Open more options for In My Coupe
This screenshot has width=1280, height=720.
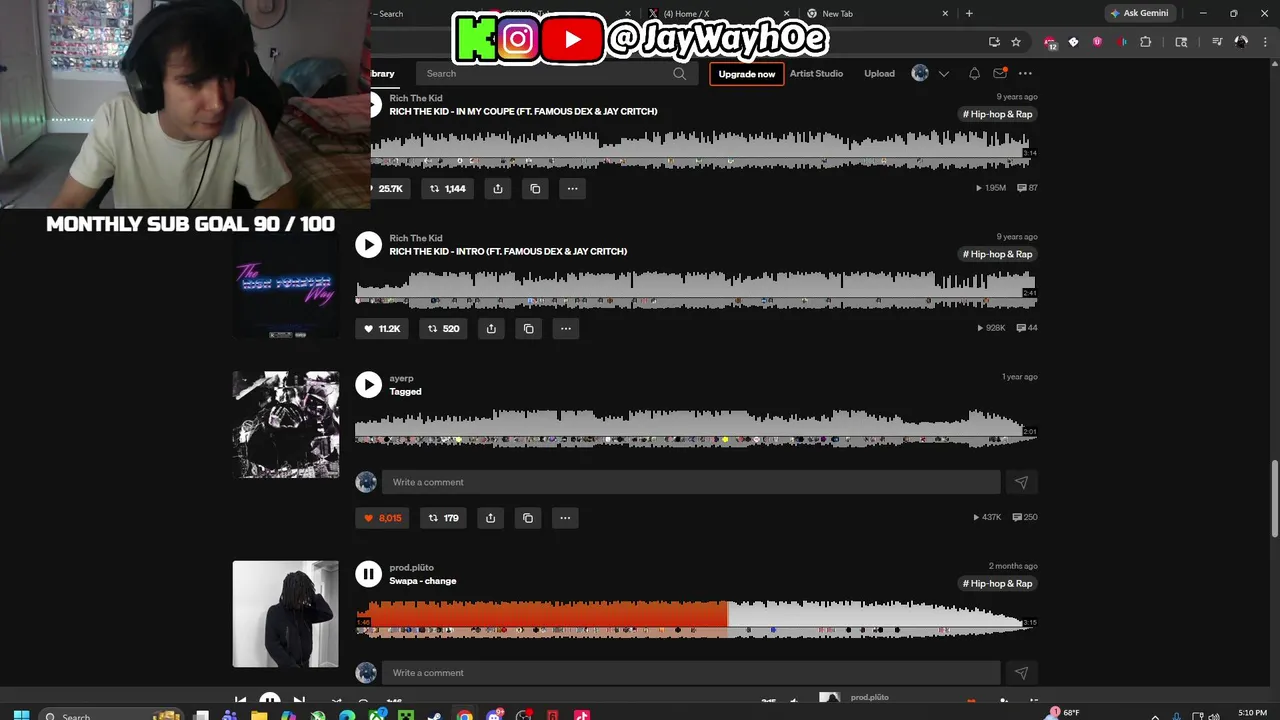573,188
